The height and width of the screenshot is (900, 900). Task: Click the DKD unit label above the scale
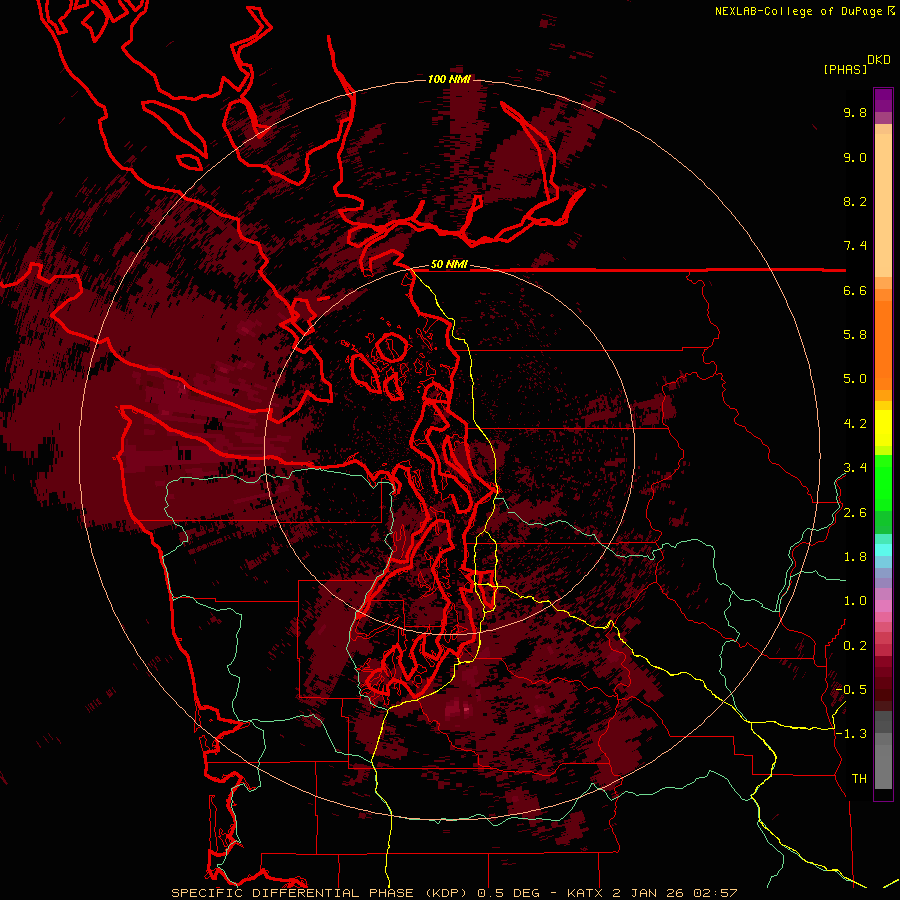coord(879,60)
